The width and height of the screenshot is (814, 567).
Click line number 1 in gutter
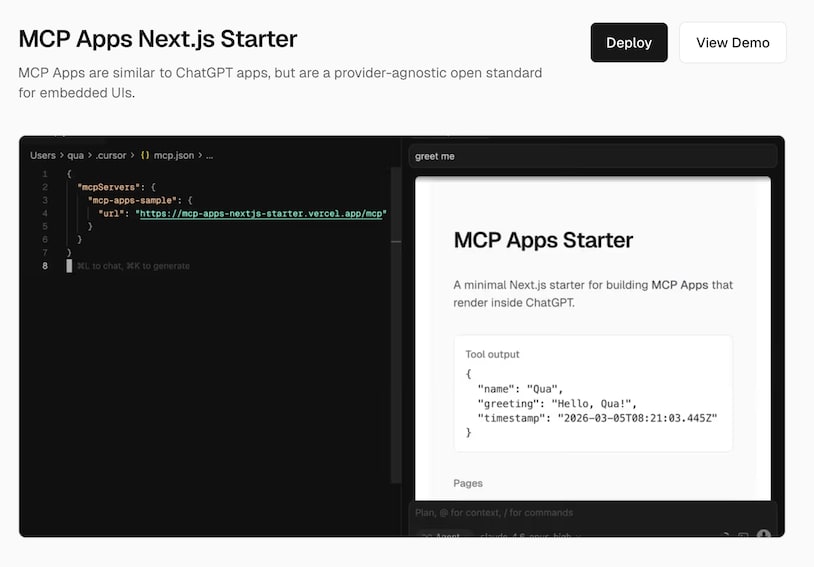45,174
